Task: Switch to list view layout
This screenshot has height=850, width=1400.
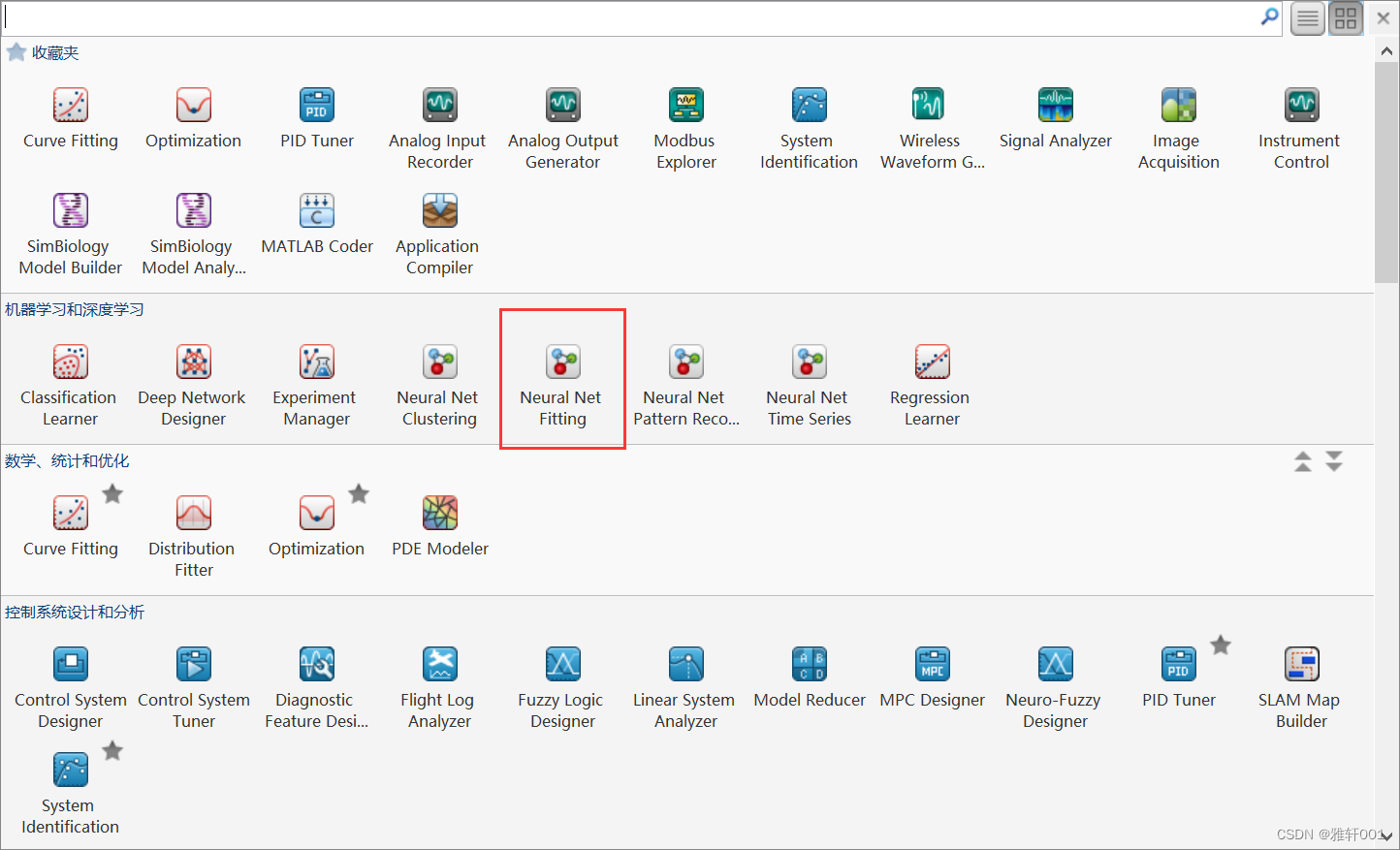Action: click(x=1308, y=18)
